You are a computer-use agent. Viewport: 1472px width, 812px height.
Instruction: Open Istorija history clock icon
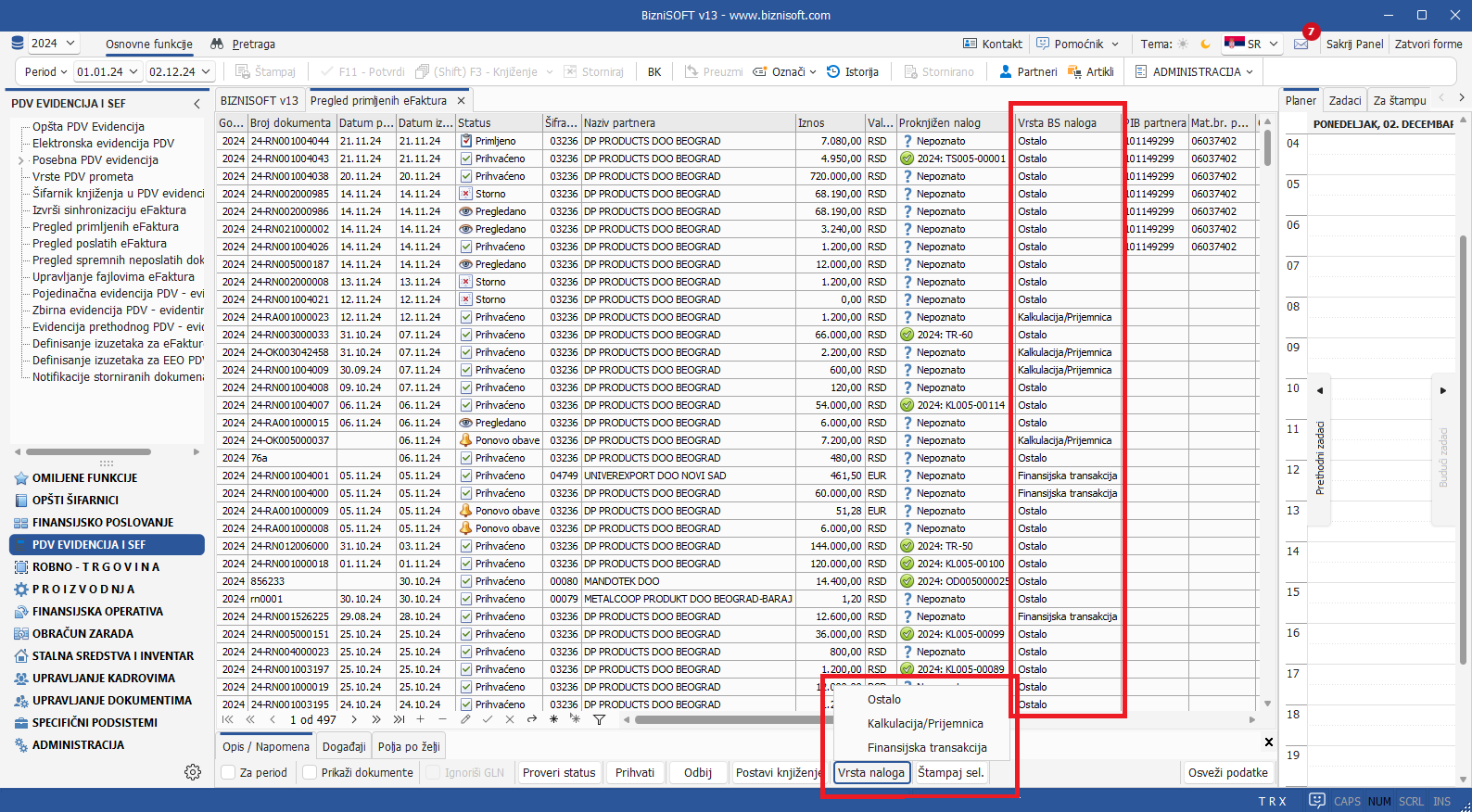[x=833, y=71]
